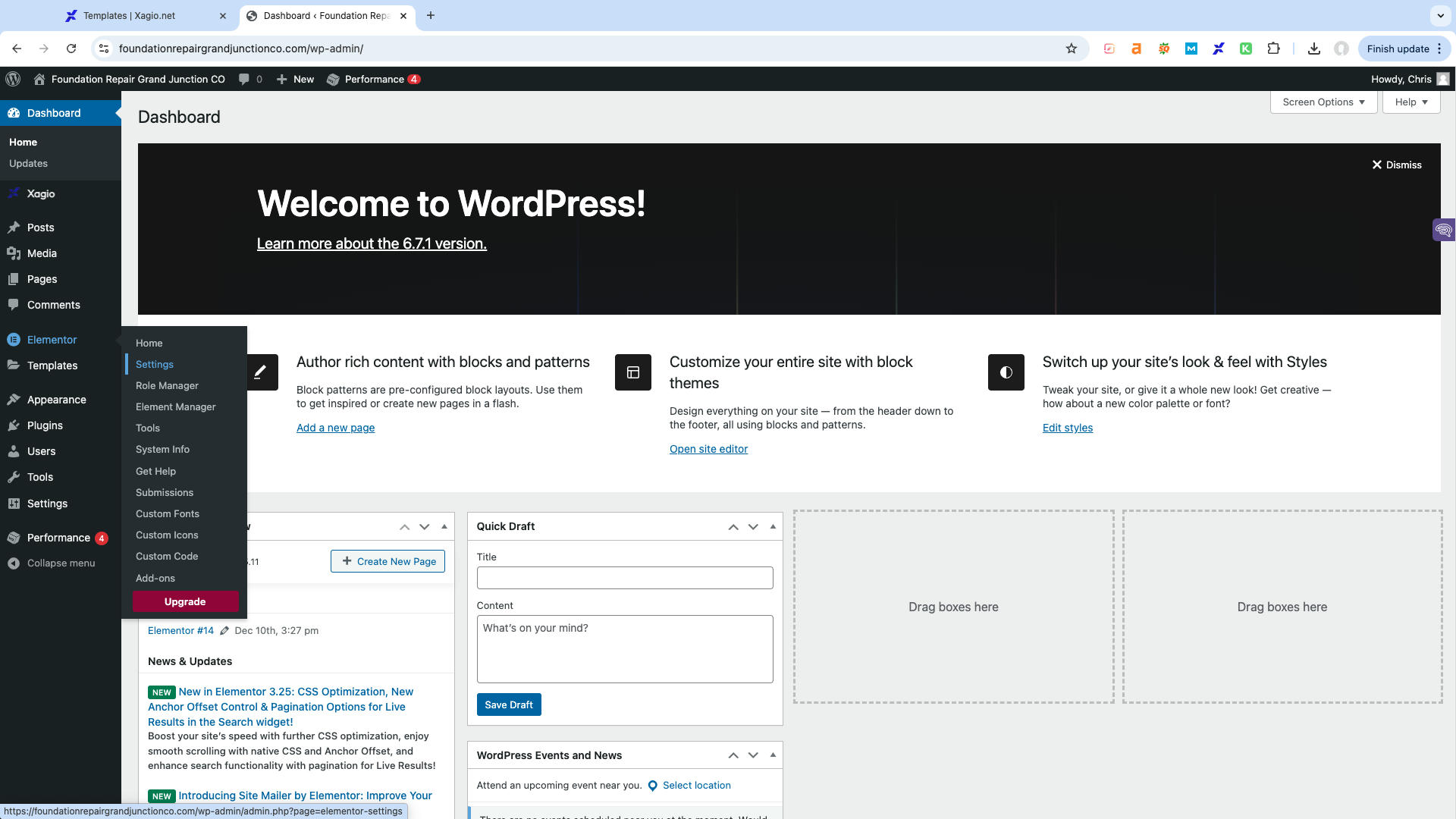Click the location pin icon
Viewport: 1456px width, 819px height.
(x=652, y=786)
